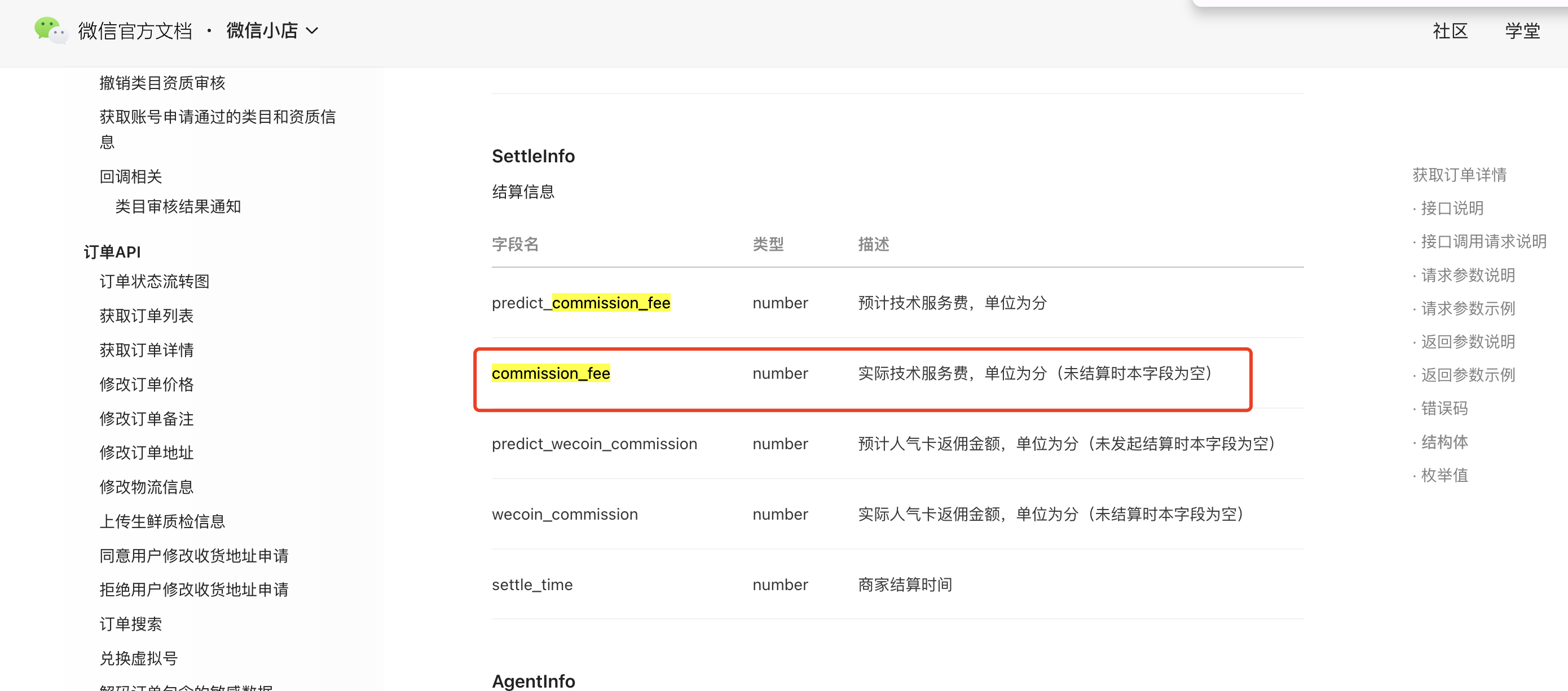Click the highlighted commission_fee field name
This screenshot has height=691, width=1568.
click(550, 373)
